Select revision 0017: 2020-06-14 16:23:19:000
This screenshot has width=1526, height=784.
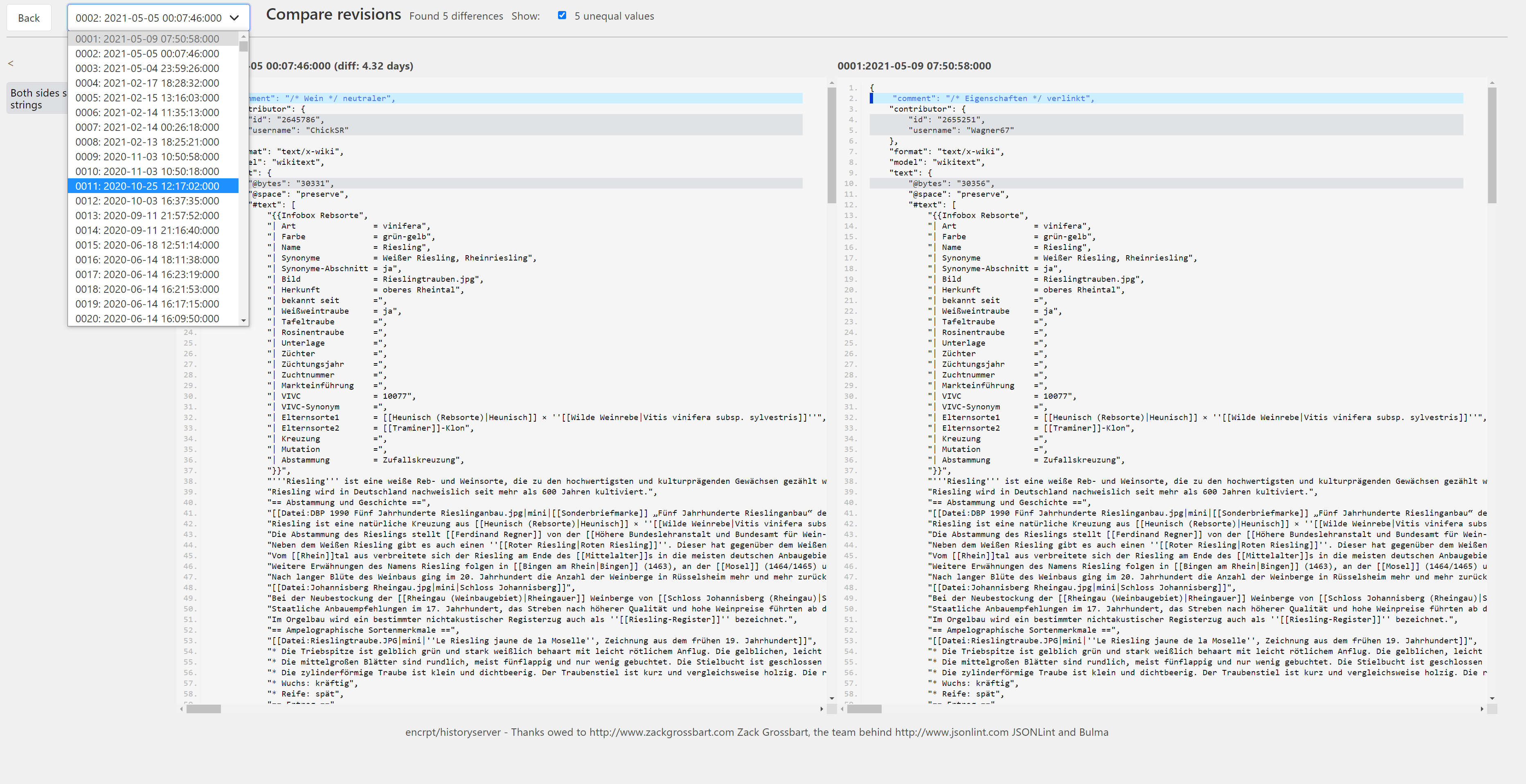pos(153,275)
